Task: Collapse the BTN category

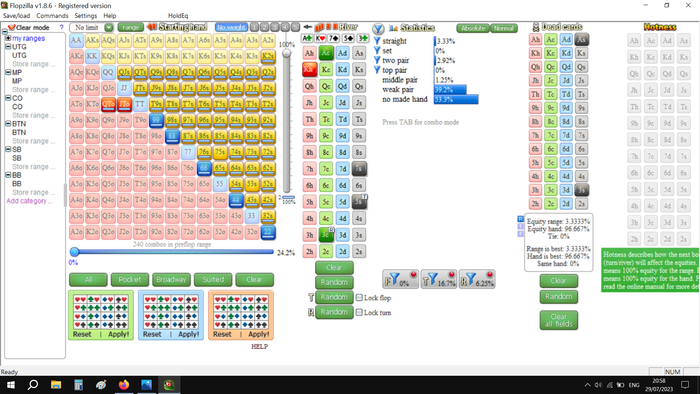Action: click(8, 124)
